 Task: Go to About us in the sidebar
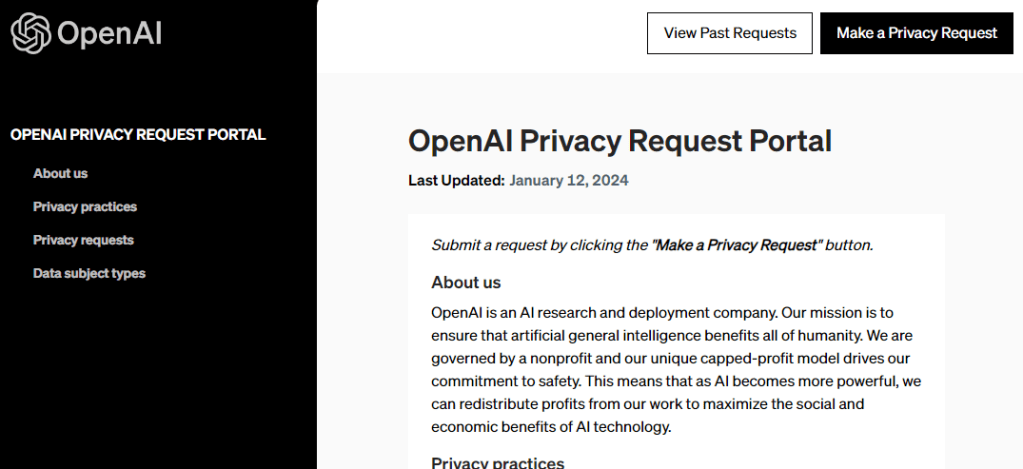click(x=60, y=173)
